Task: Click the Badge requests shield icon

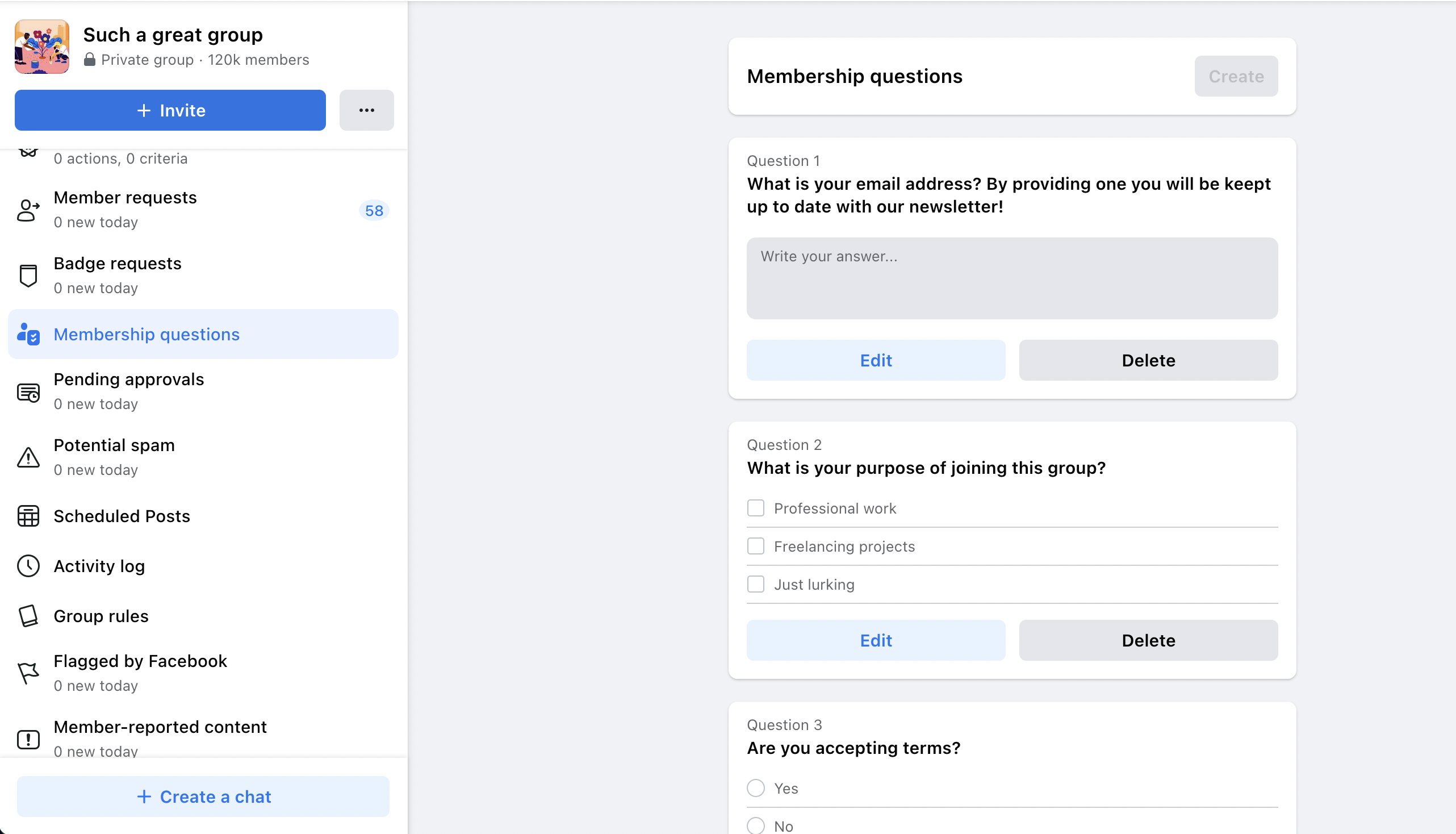Action: click(x=28, y=276)
